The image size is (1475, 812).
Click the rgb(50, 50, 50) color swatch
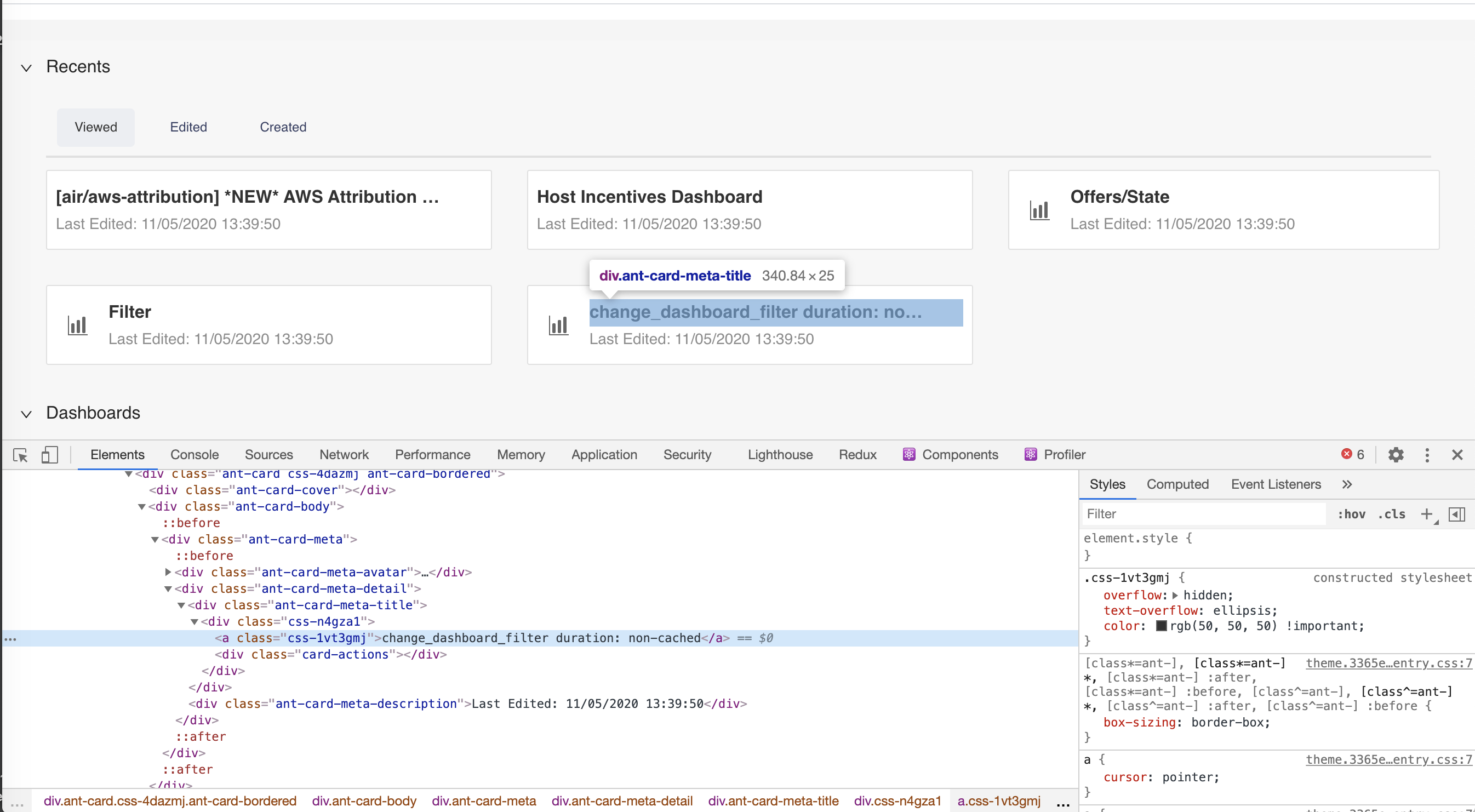[x=1161, y=625]
